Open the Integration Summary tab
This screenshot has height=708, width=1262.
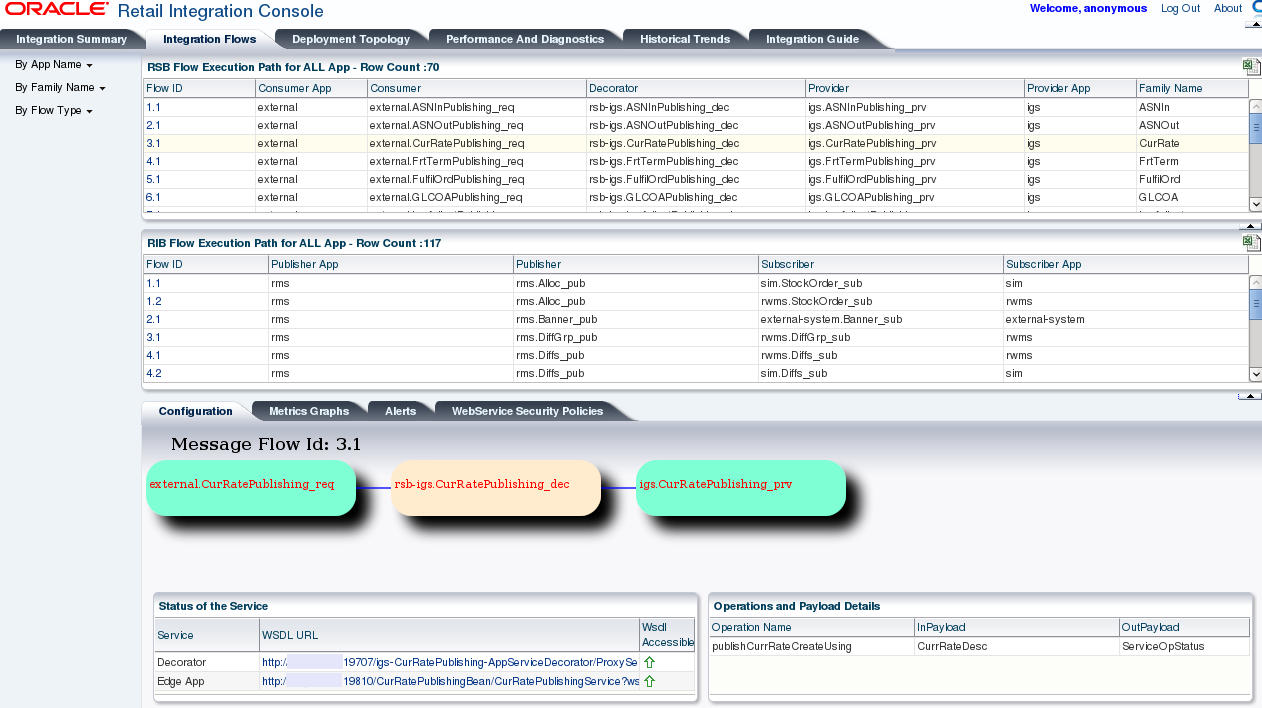click(72, 39)
